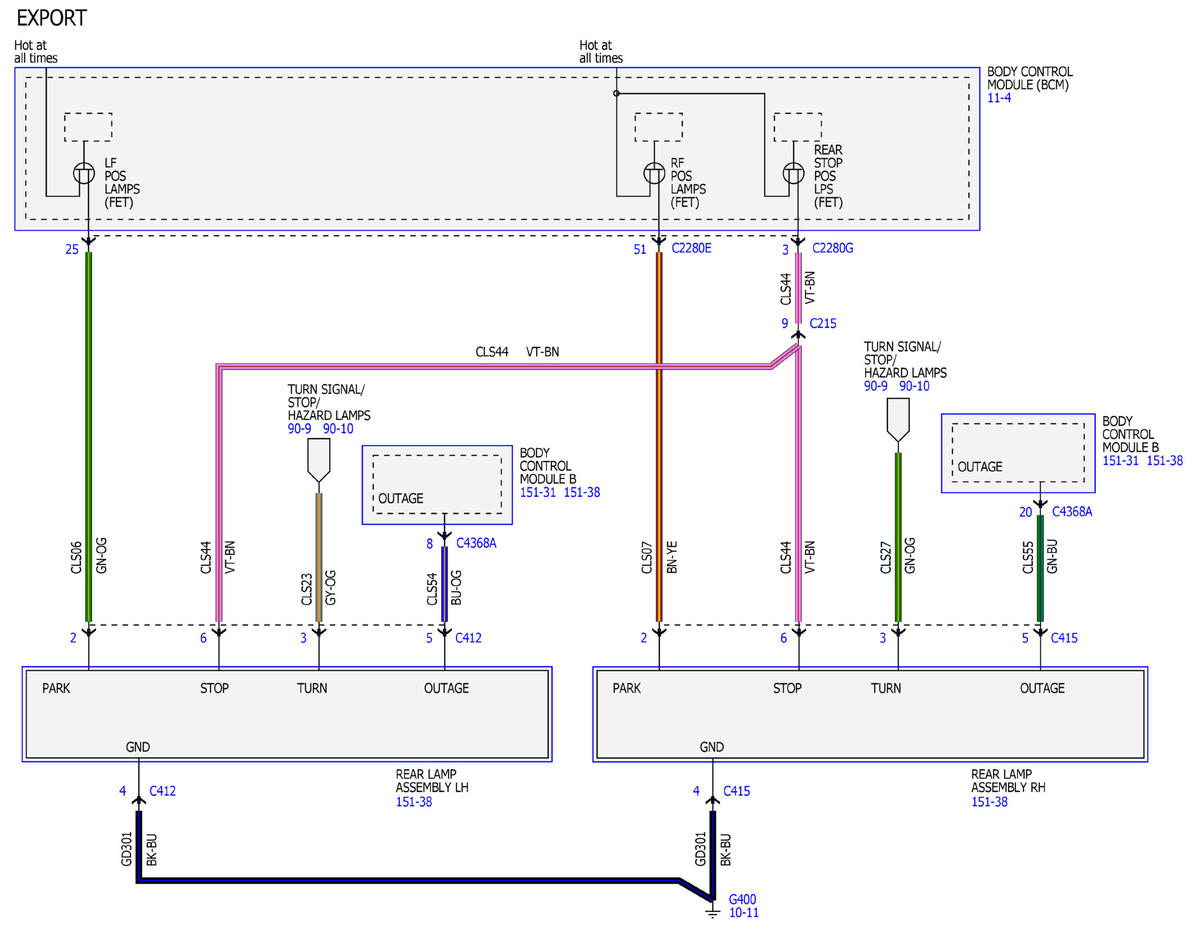Click the Rear Lamp Assembly RH title
This screenshot has height=927, width=1200.
tap(1008, 781)
